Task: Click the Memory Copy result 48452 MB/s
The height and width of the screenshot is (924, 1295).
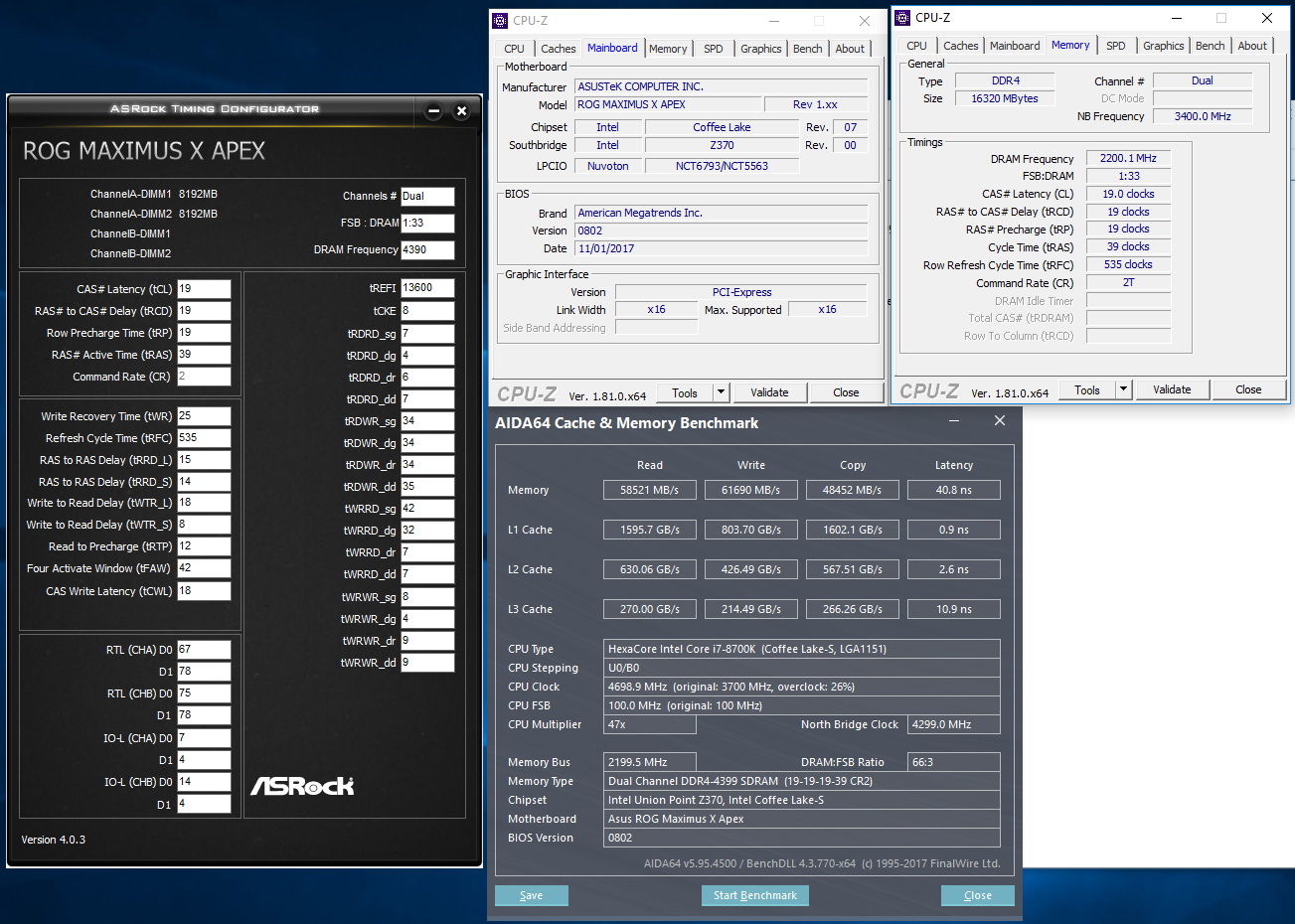Action: 853,490
